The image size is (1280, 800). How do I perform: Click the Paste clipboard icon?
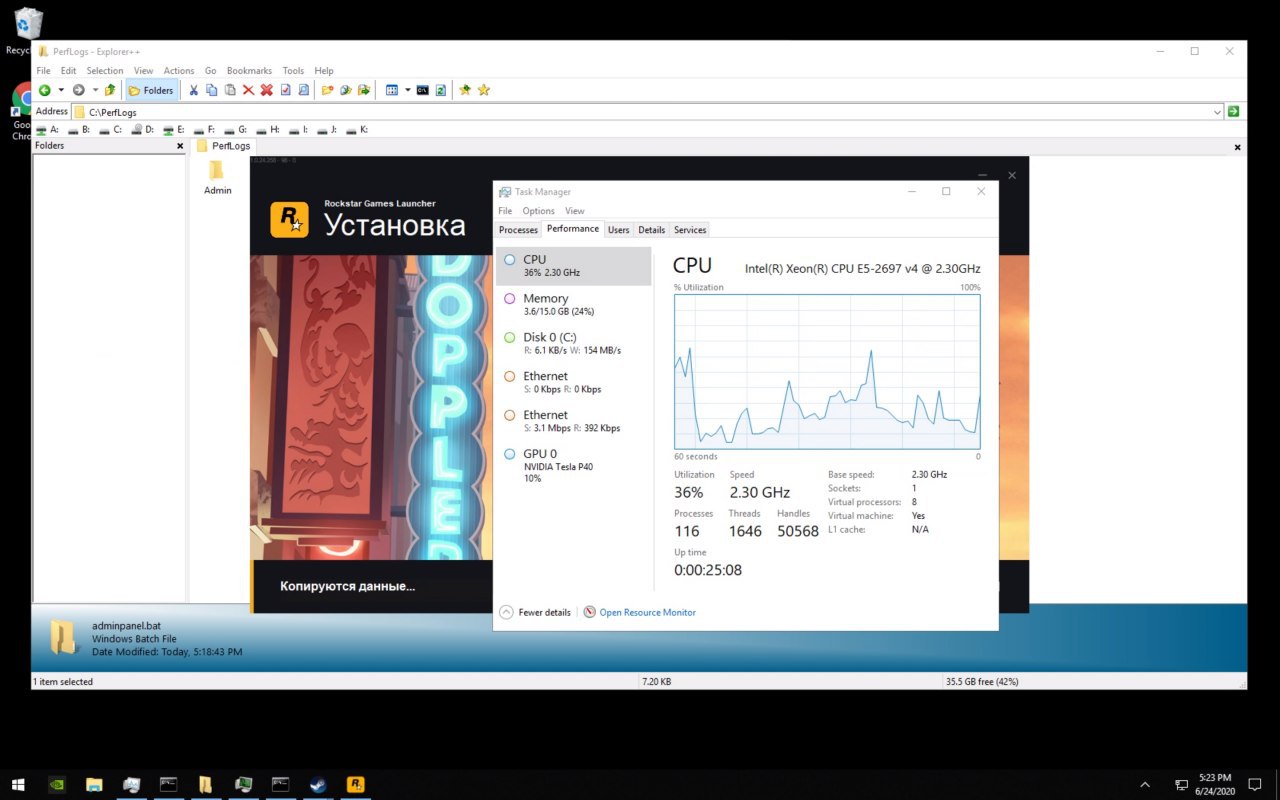pos(230,90)
